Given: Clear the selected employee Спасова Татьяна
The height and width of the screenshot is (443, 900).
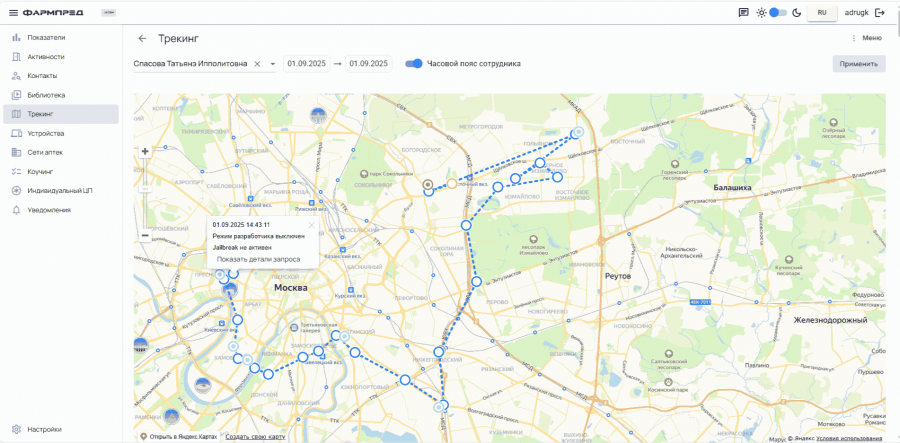Looking at the screenshot, I should [x=257, y=64].
